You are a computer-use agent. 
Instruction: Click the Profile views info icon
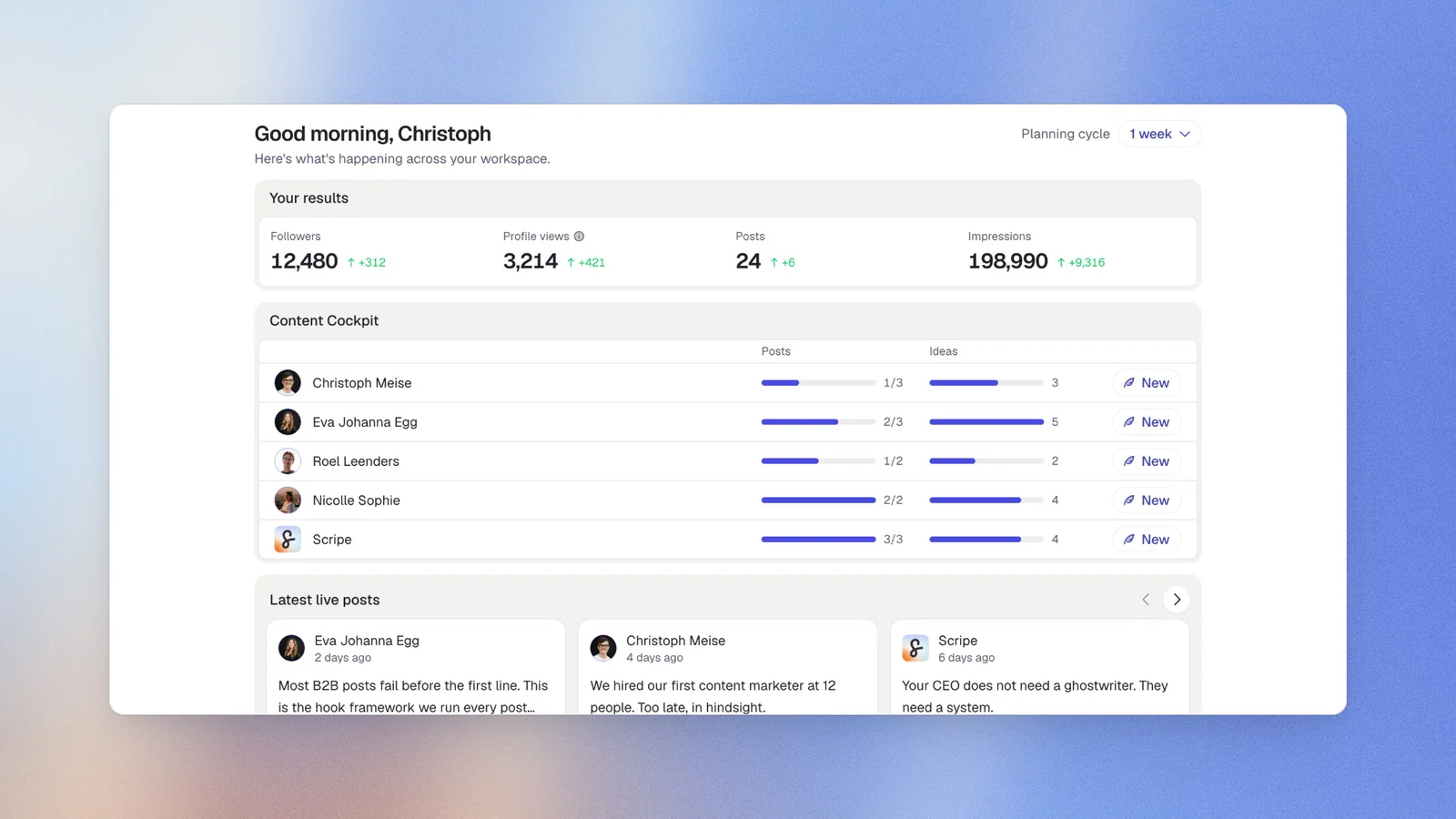(x=579, y=237)
